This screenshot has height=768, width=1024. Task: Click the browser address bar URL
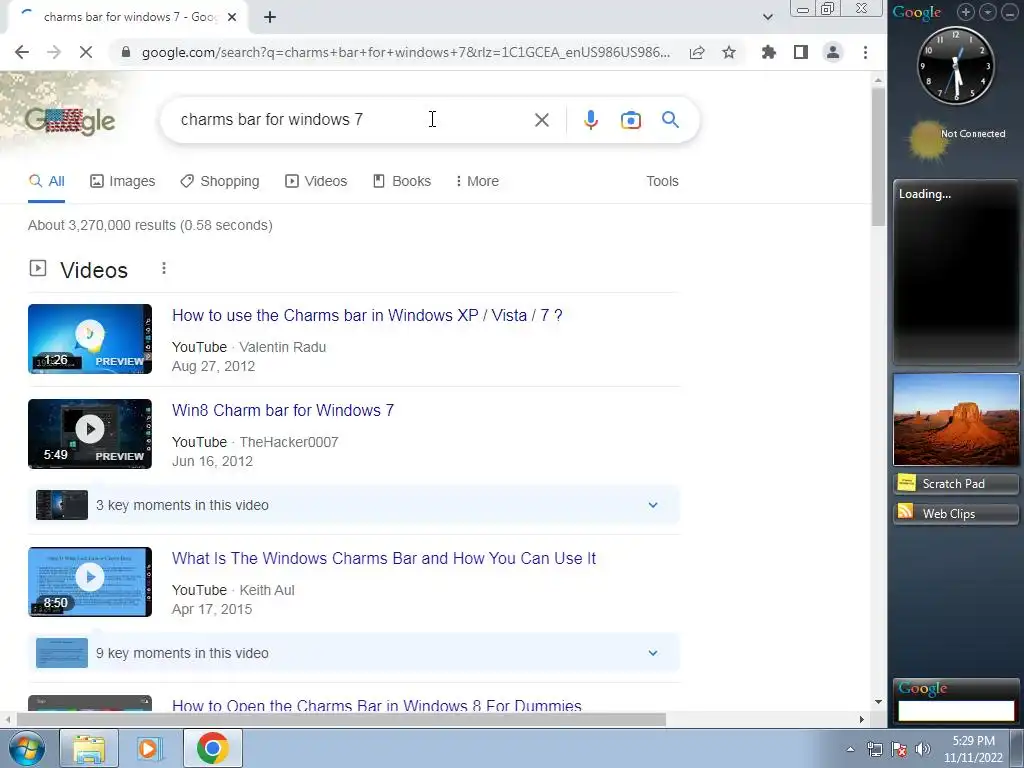pyautogui.click(x=406, y=52)
